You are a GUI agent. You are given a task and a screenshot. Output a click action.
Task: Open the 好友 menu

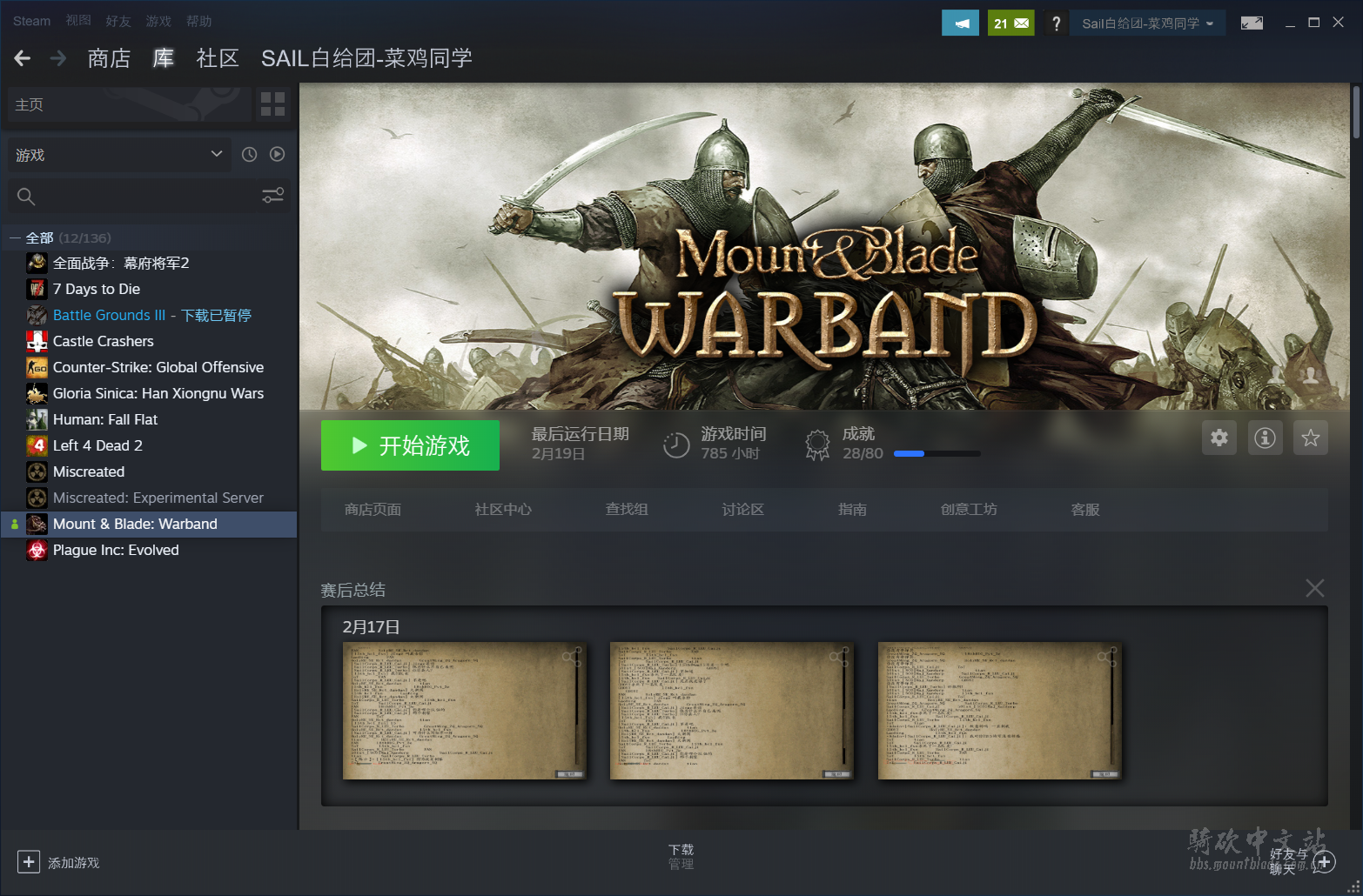pyautogui.click(x=118, y=21)
